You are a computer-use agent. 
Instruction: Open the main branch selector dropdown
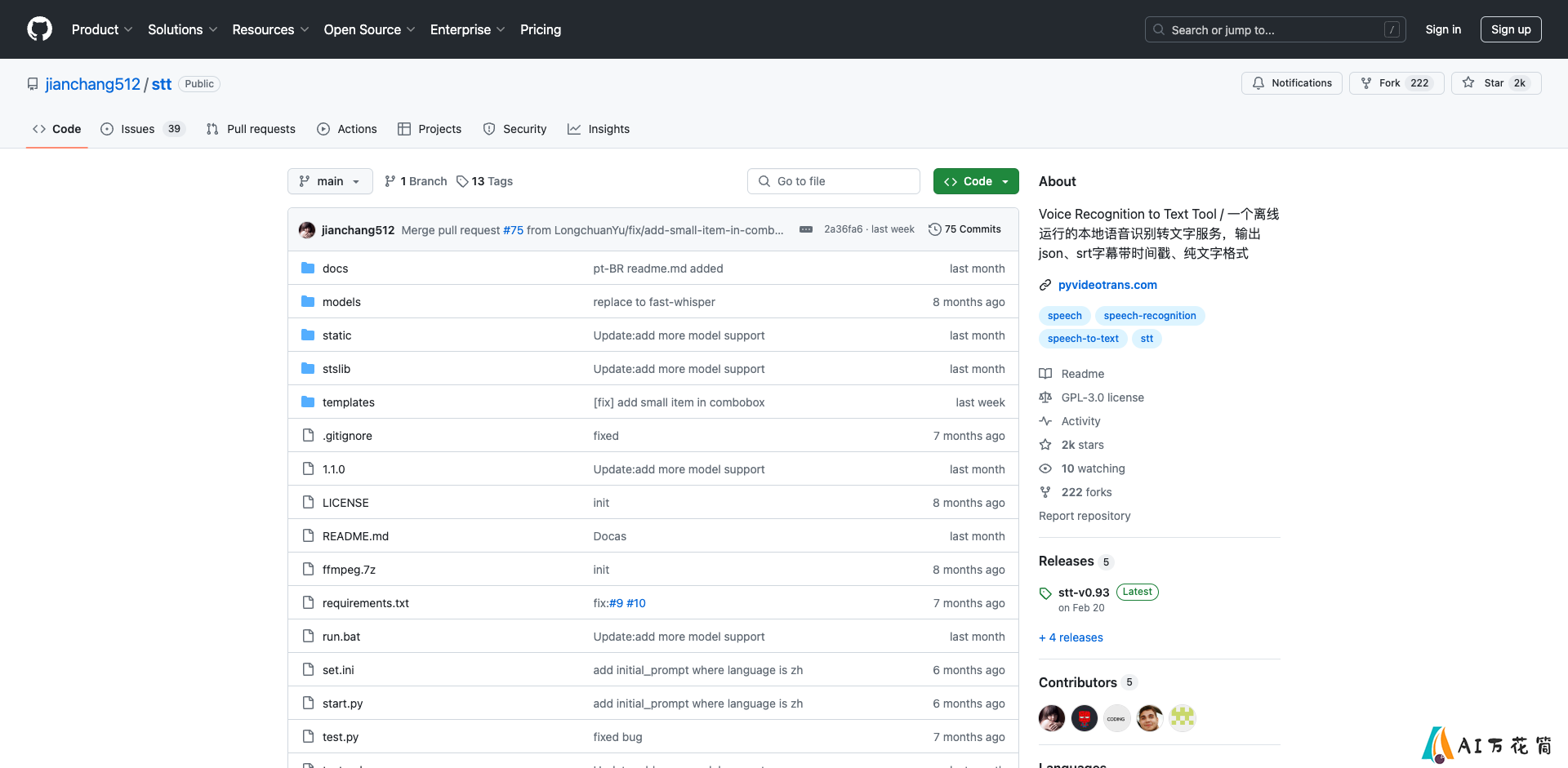tap(330, 181)
